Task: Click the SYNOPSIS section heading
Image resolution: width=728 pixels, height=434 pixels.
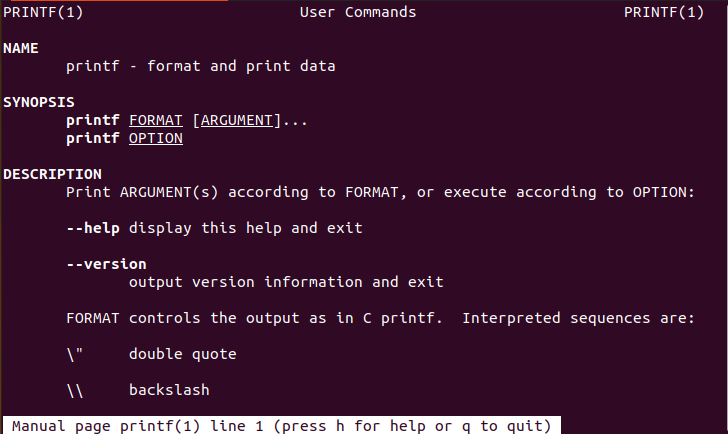Action: tap(39, 102)
